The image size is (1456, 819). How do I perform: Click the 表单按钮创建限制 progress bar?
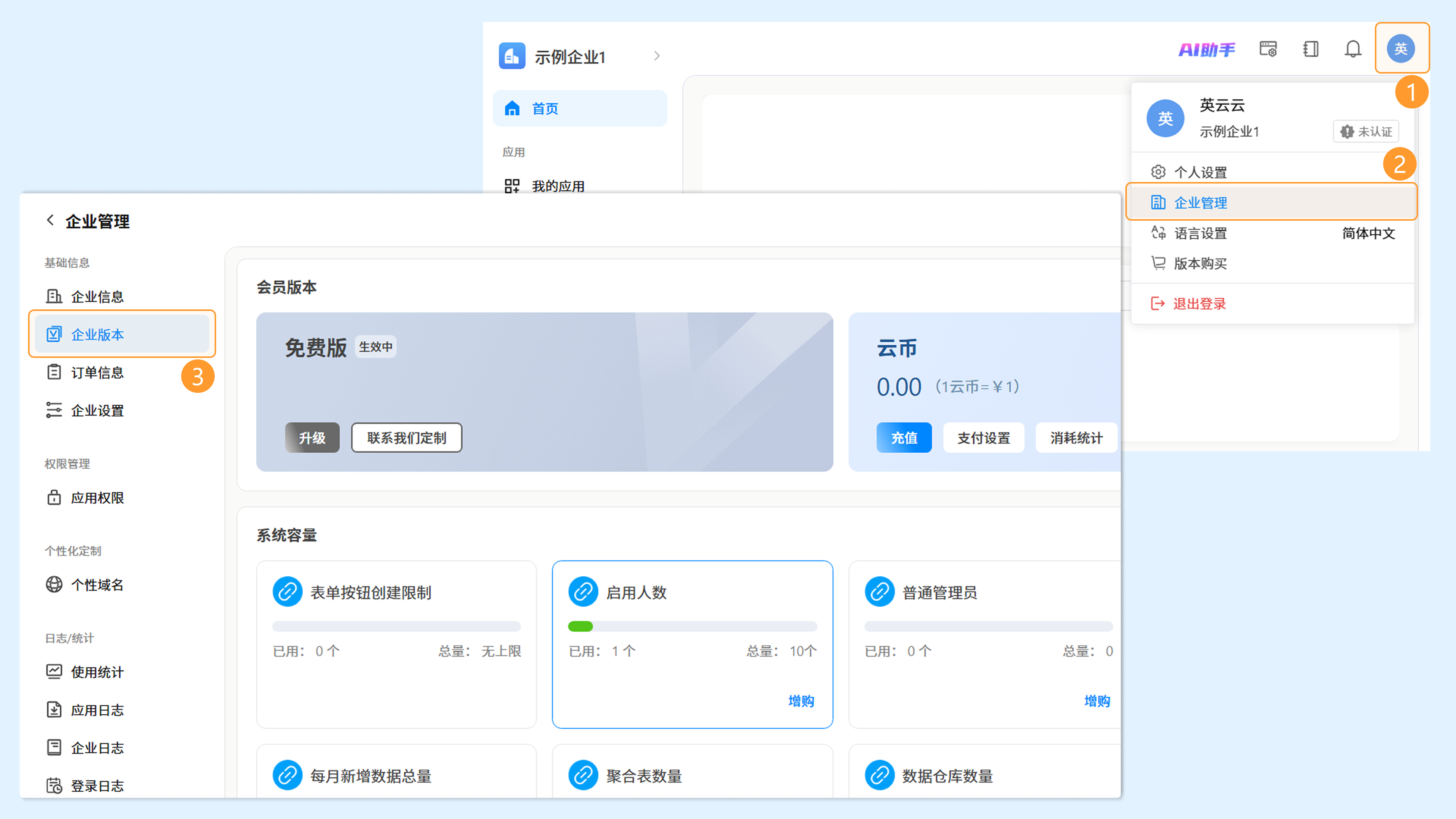[396, 626]
